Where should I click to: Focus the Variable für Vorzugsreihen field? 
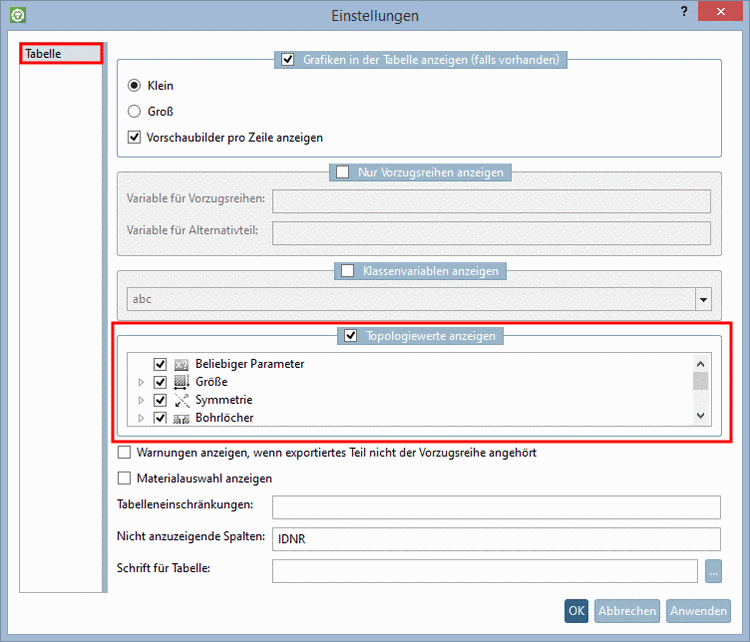tap(491, 201)
